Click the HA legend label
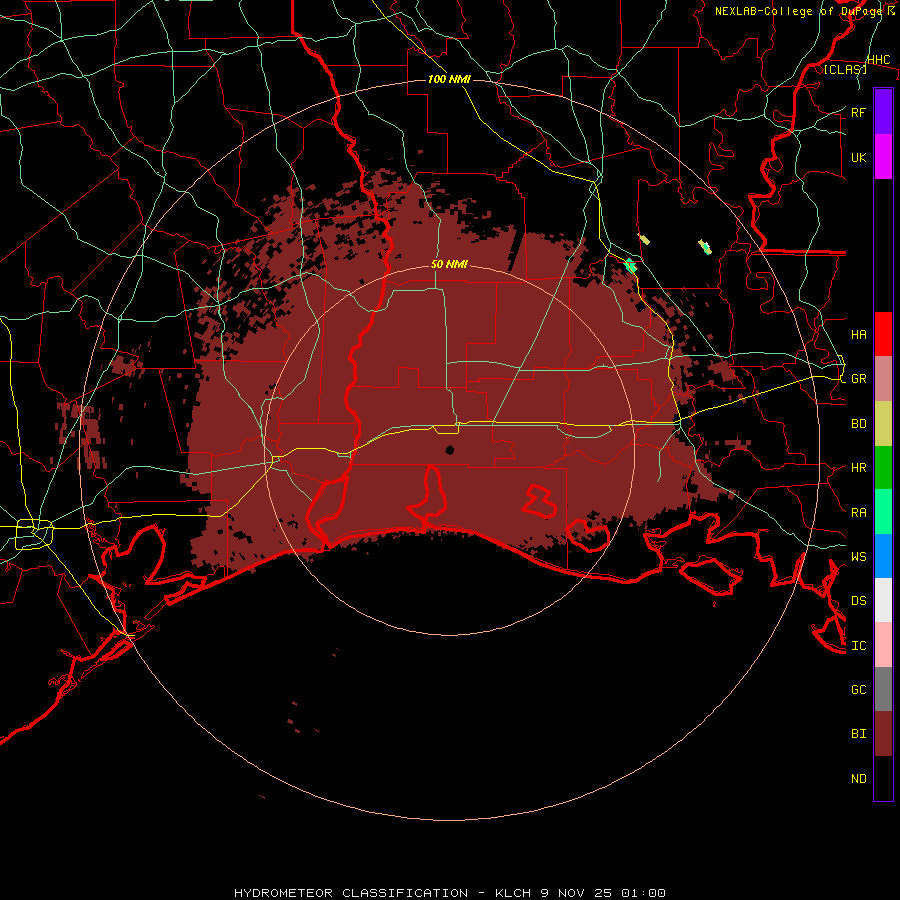The width and height of the screenshot is (900, 900). 859,335
